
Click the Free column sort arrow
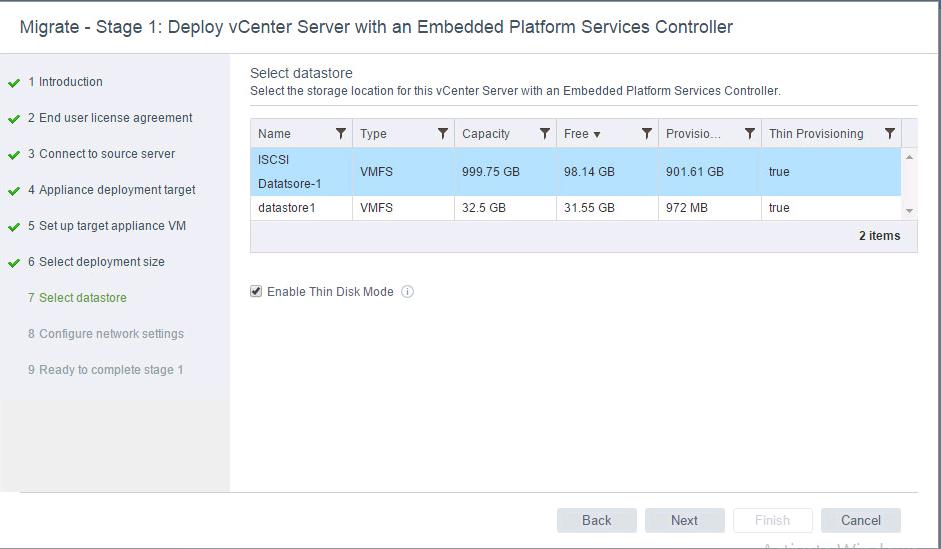click(597, 134)
